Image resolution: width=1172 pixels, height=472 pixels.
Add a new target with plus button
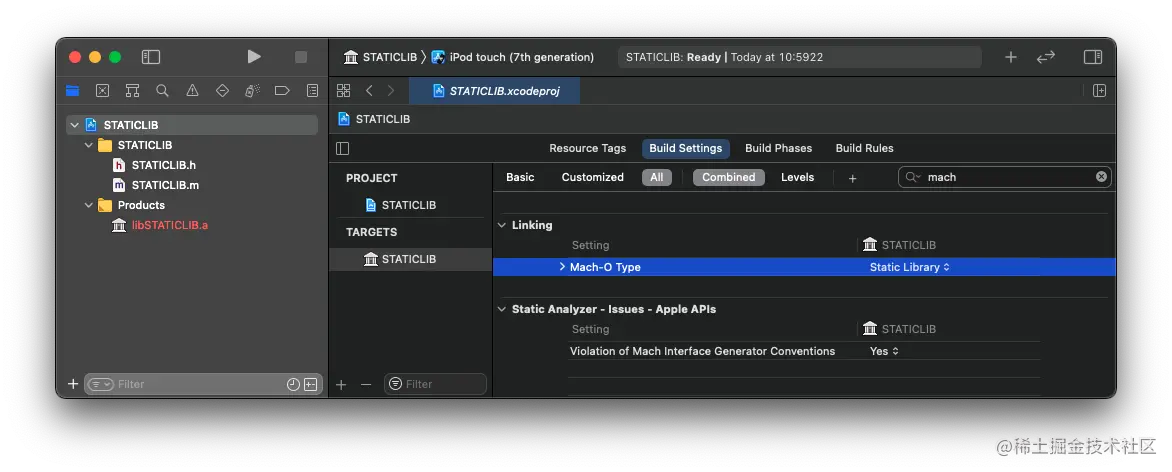341,384
